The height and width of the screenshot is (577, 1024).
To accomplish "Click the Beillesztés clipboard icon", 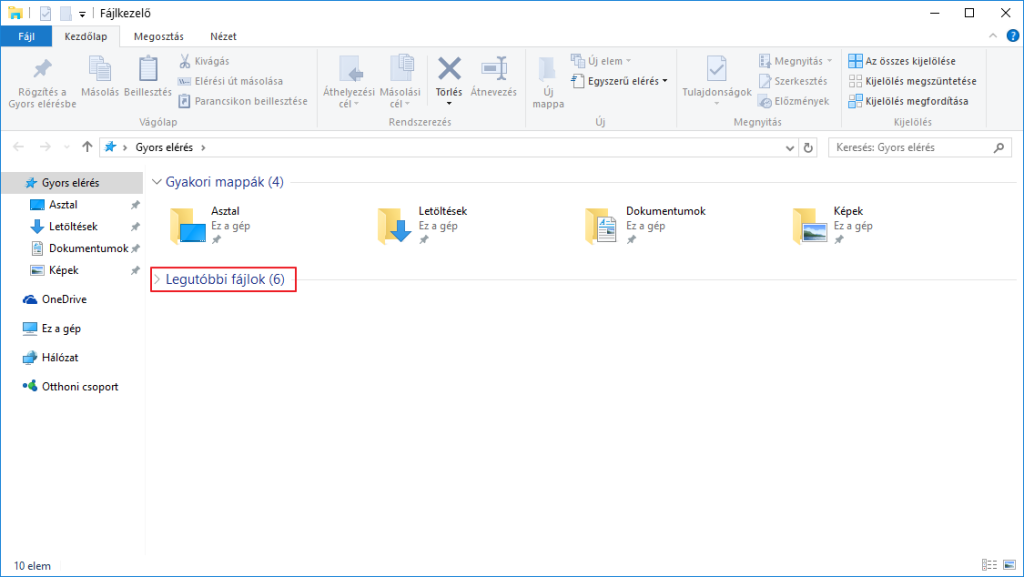I will [148, 69].
